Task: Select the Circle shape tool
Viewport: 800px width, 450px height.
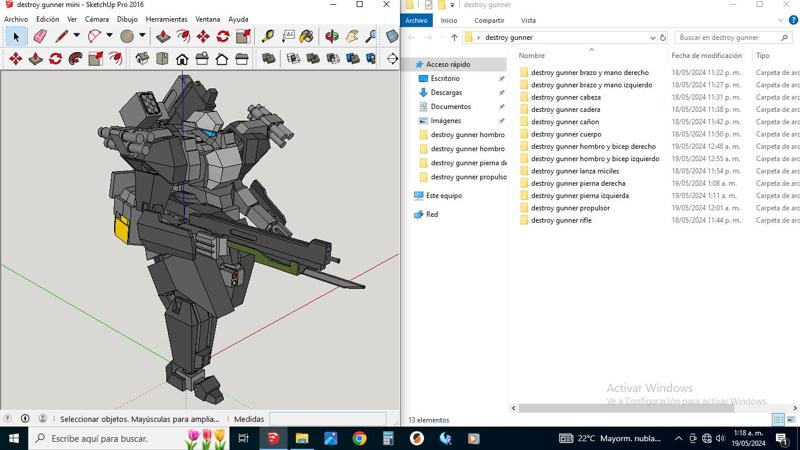Action: [127, 37]
